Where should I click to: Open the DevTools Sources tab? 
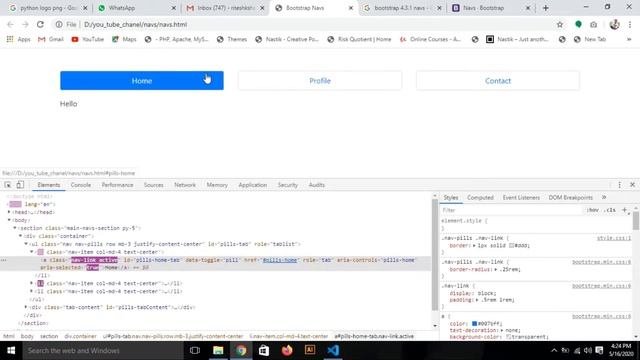coord(153,185)
